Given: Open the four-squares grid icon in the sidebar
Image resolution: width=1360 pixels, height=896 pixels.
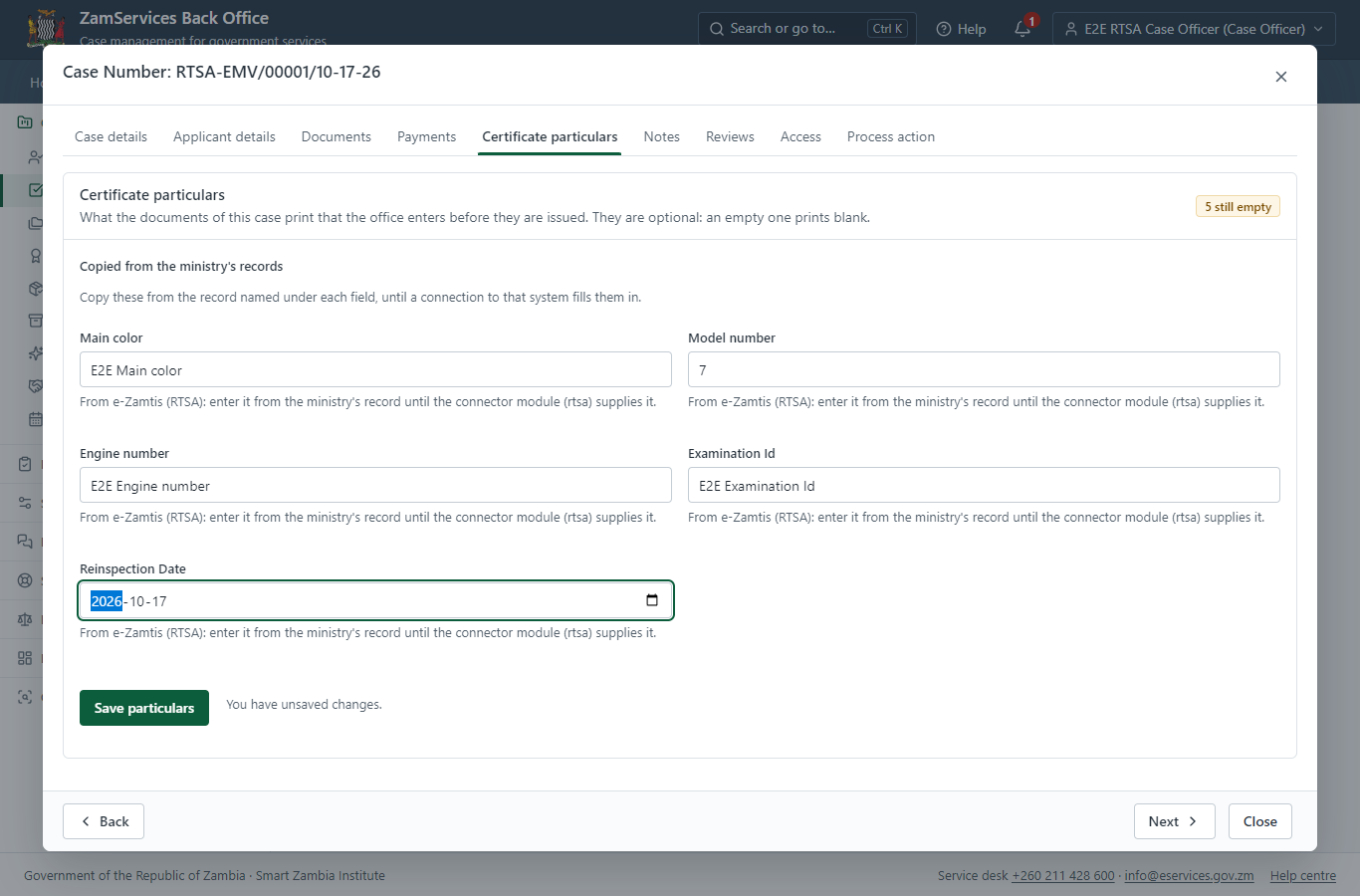Looking at the screenshot, I should [x=25, y=658].
